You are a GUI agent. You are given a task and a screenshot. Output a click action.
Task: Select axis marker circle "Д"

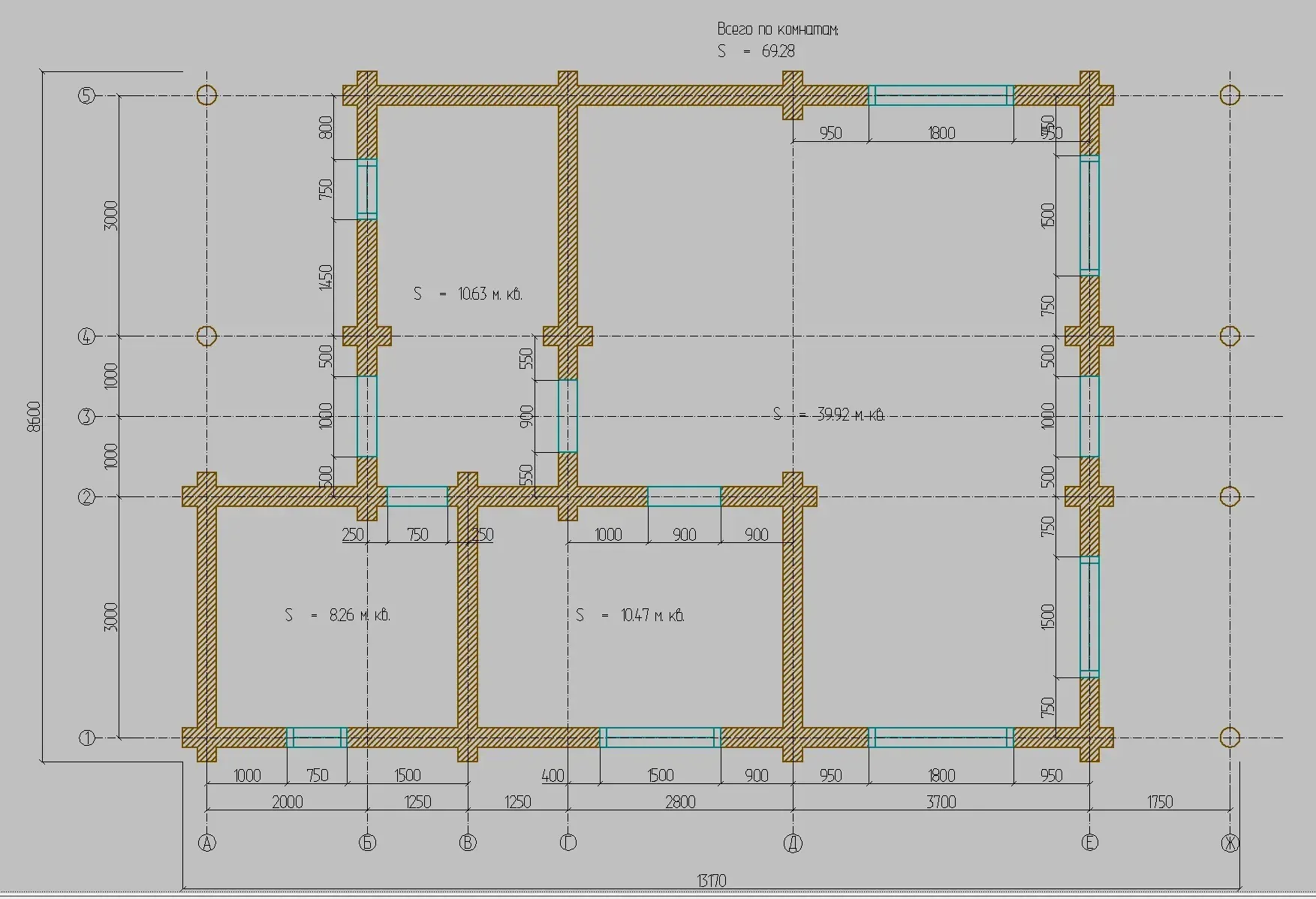click(793, 843)
